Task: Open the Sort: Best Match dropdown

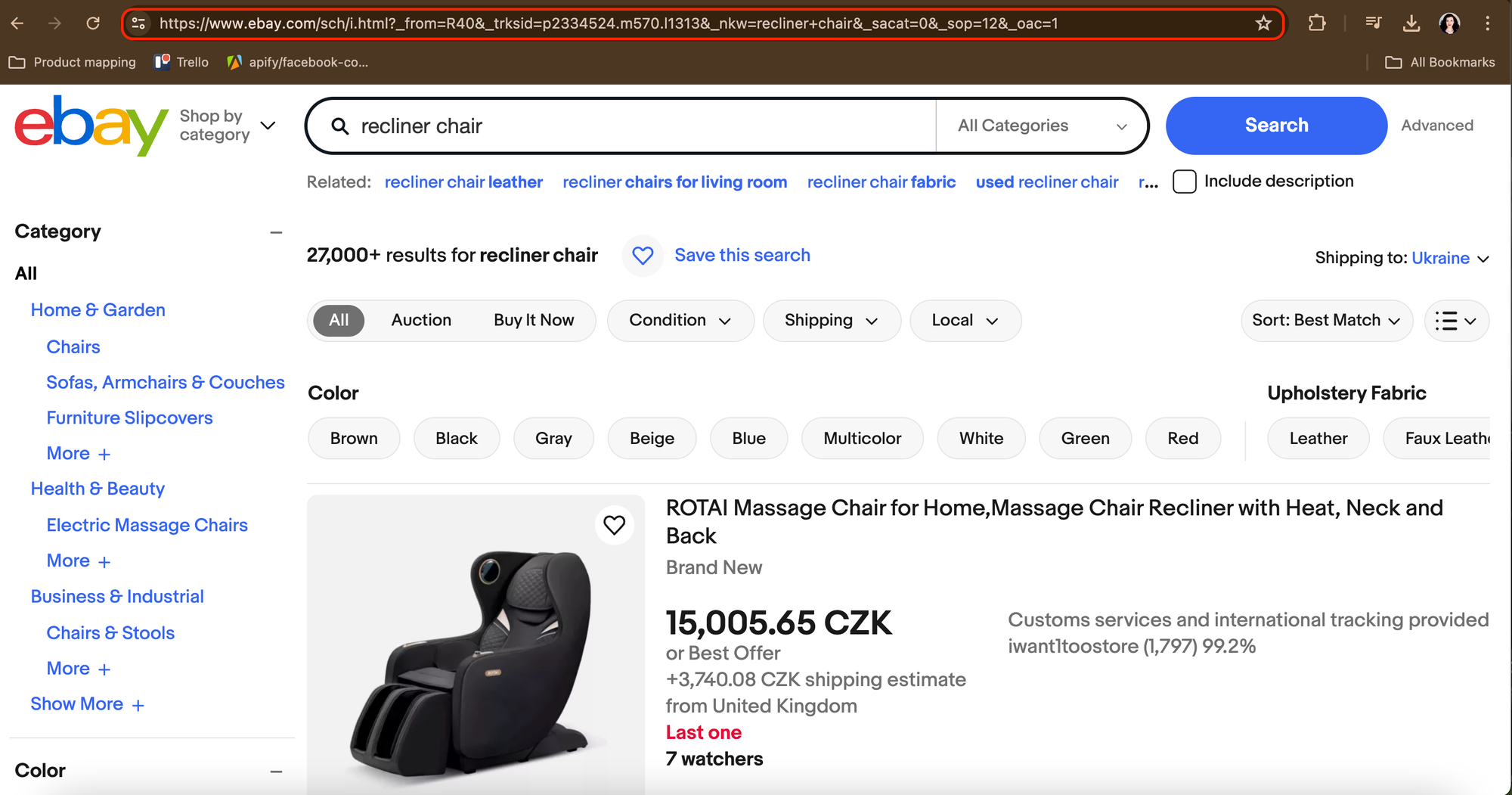Action: coord(1326,321)
